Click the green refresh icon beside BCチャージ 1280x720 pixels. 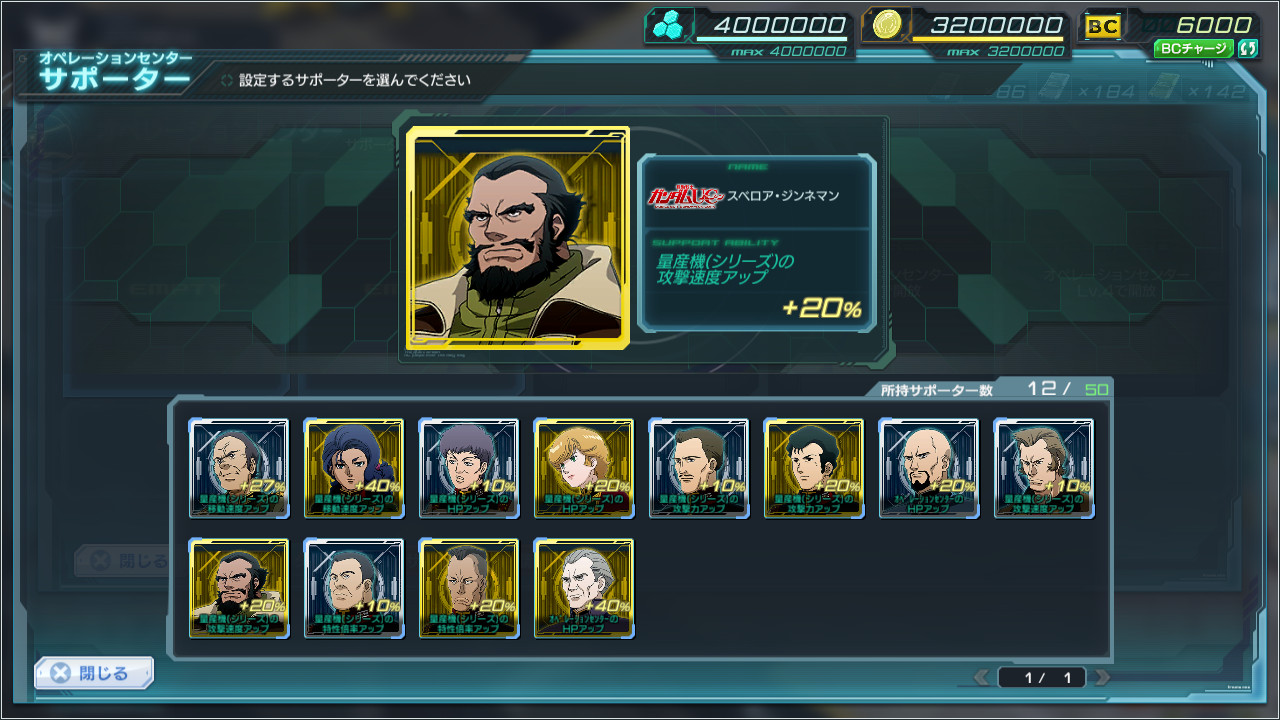1247,48
